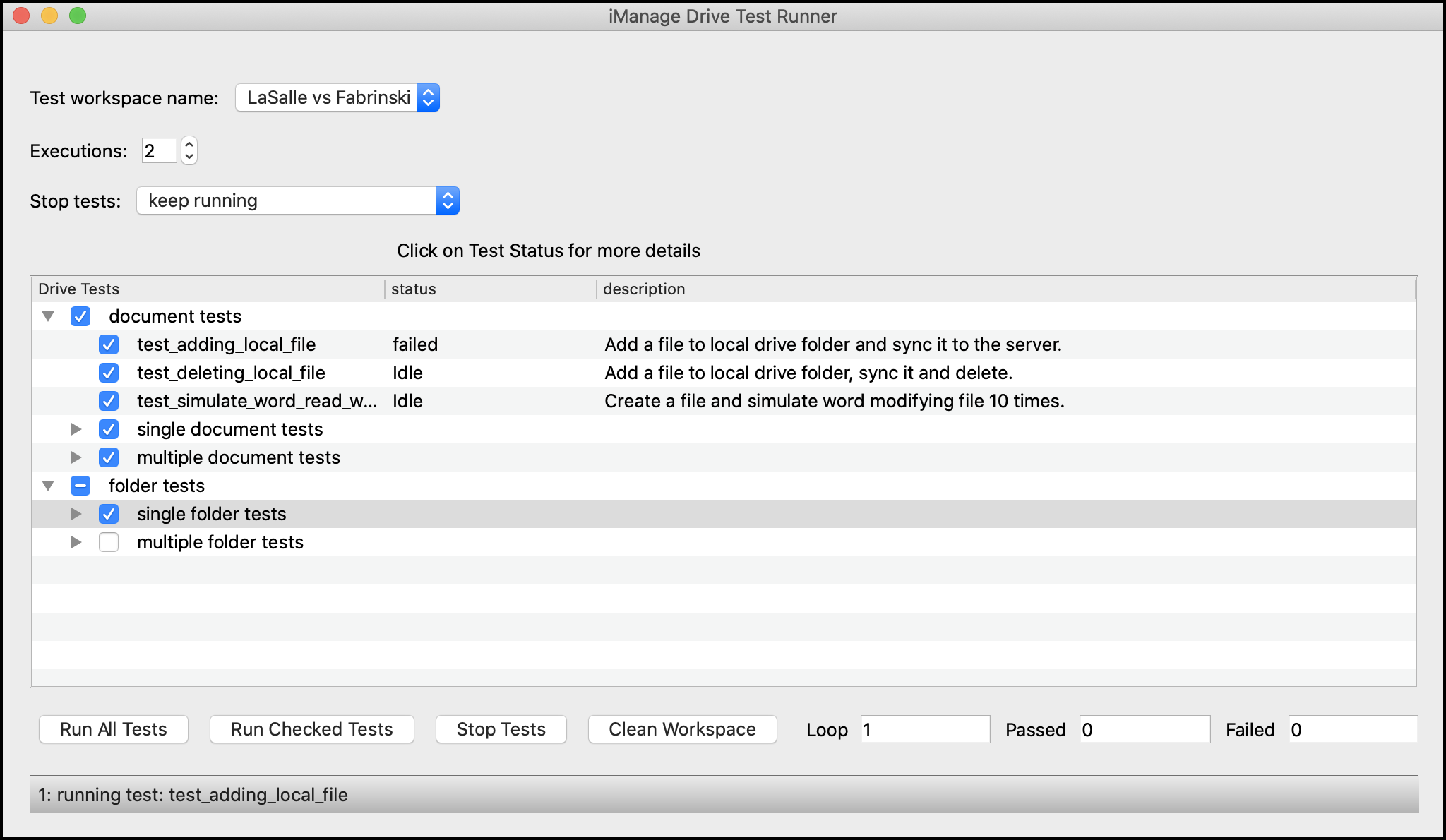This screenshot has height=840, width=1446.
Task: Toggle test_adding_local_file checkbox
Action: pos(109,344)
